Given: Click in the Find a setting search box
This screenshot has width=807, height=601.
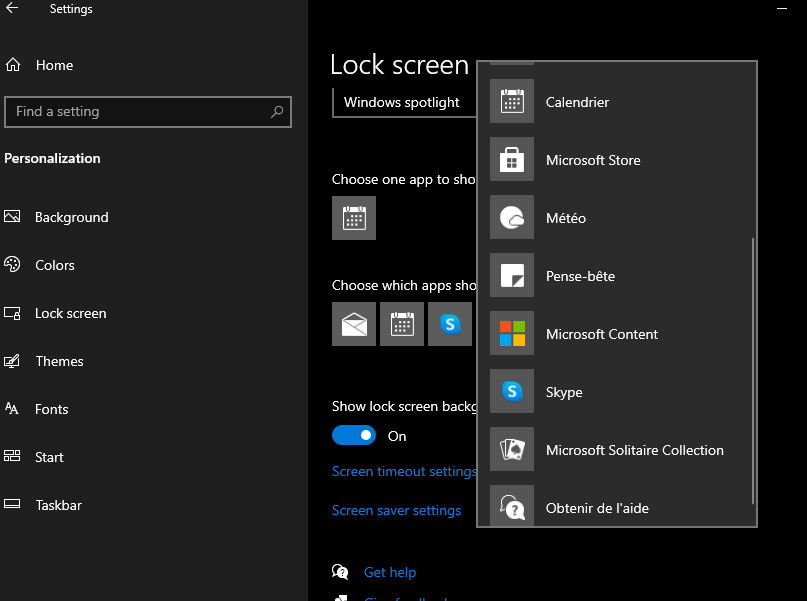Looking at the screenshot, I should pos(140,112).
